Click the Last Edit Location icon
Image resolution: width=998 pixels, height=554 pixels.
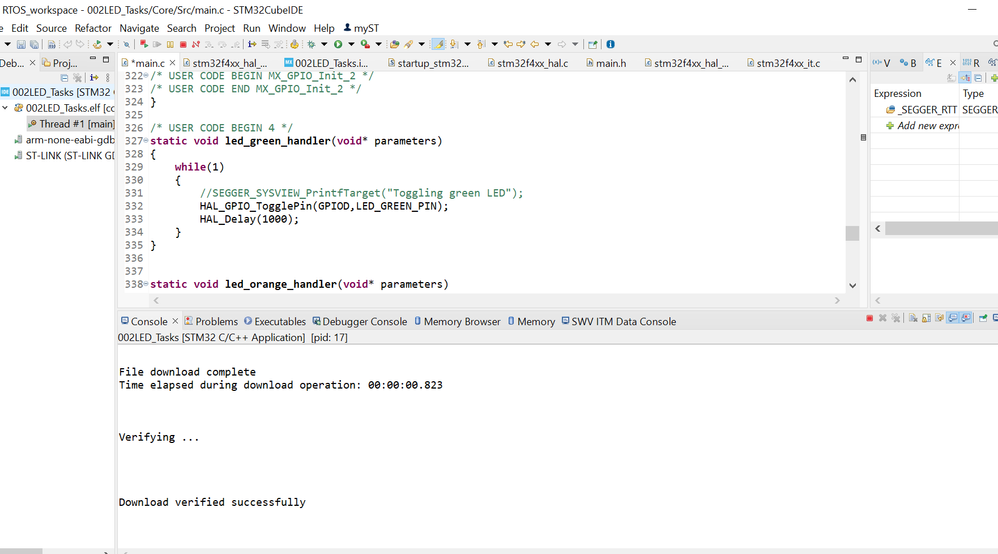tap(509, 45)
